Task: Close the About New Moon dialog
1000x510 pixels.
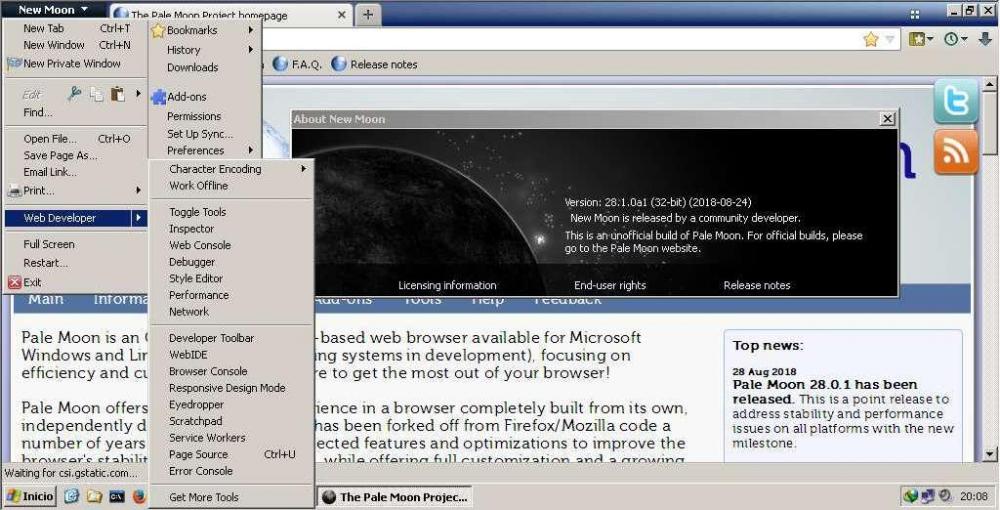Action: click(x=886, y=119)
